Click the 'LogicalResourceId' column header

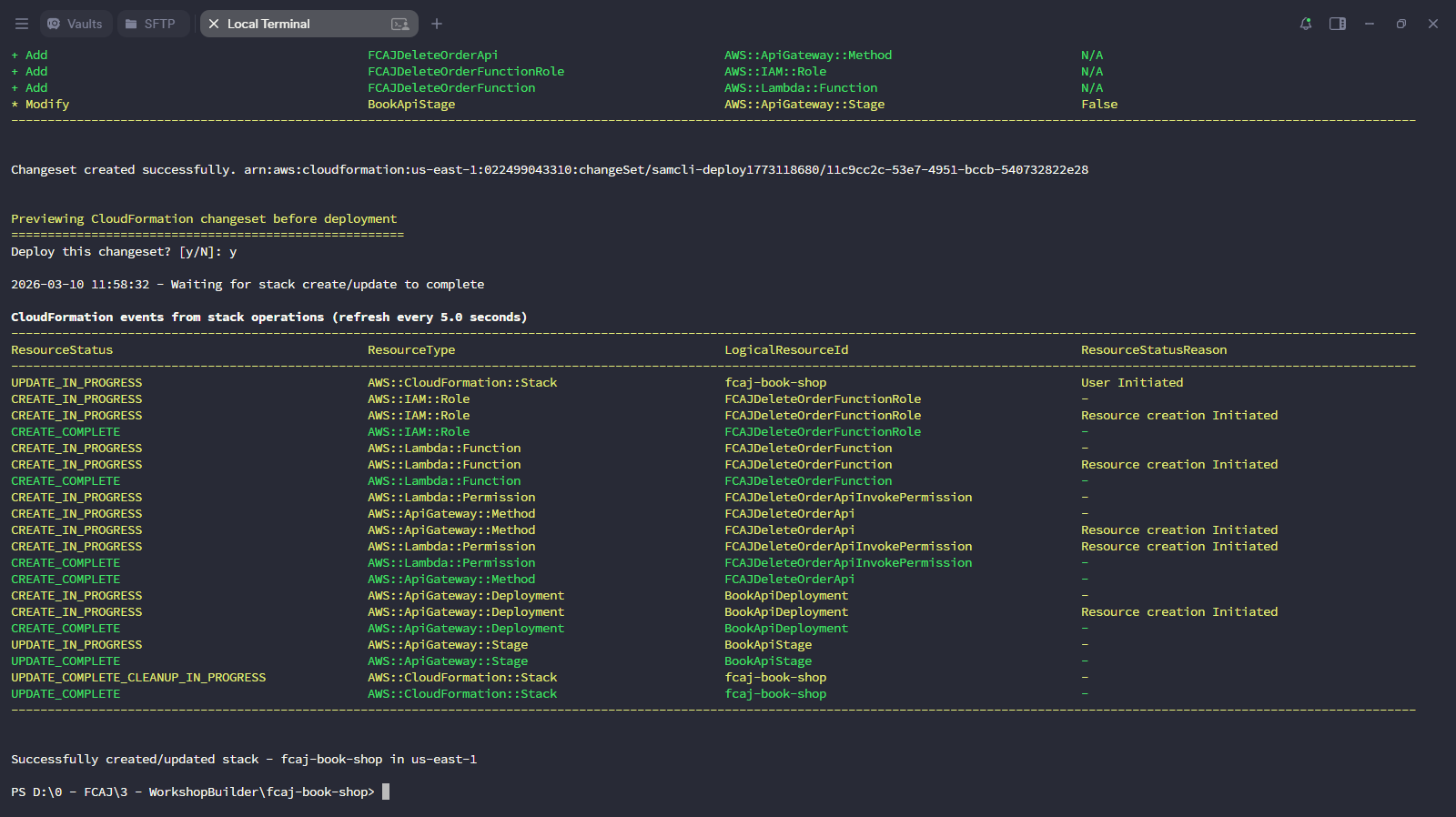(x=786, y=349)
